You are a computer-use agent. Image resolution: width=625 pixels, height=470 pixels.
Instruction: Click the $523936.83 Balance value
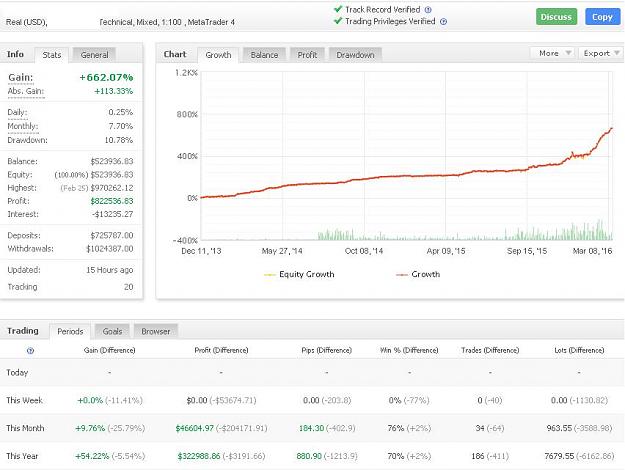pos(112,161)
